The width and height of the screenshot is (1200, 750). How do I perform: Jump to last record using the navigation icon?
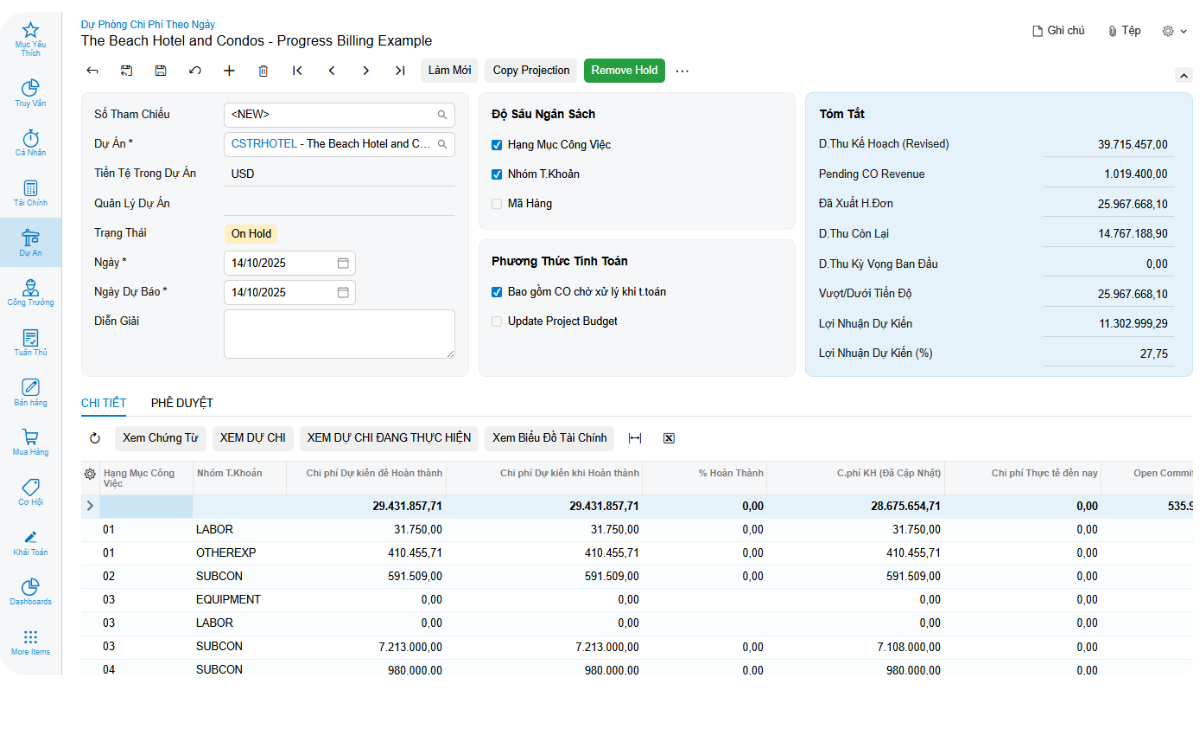[x=400, y=70]
